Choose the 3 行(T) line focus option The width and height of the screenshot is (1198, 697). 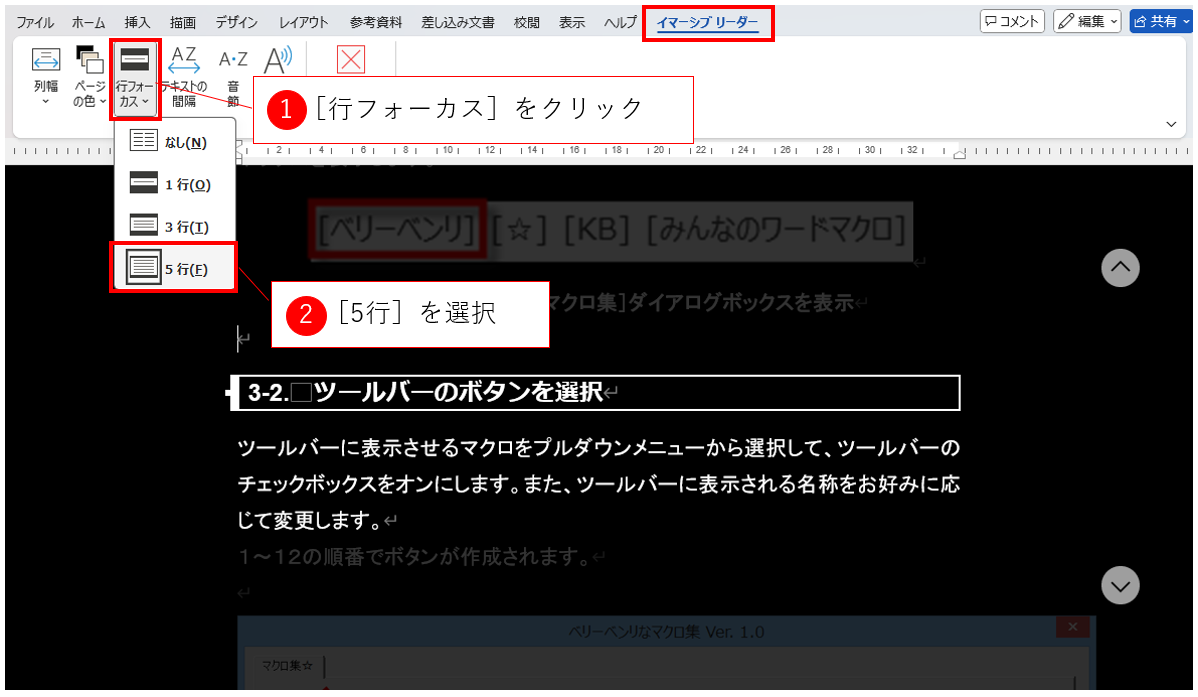pos(174,226)
